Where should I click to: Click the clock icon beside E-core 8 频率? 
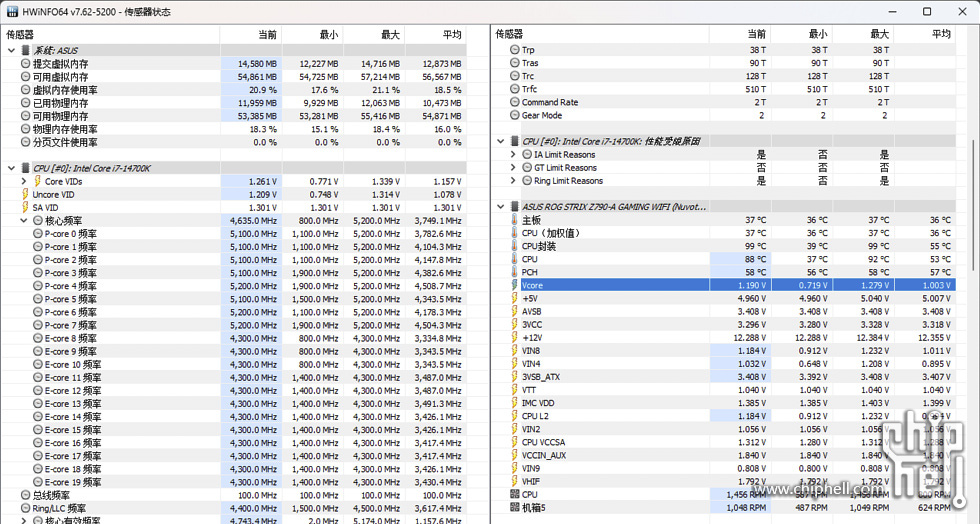pyautogui.click(x=38, y=338)
